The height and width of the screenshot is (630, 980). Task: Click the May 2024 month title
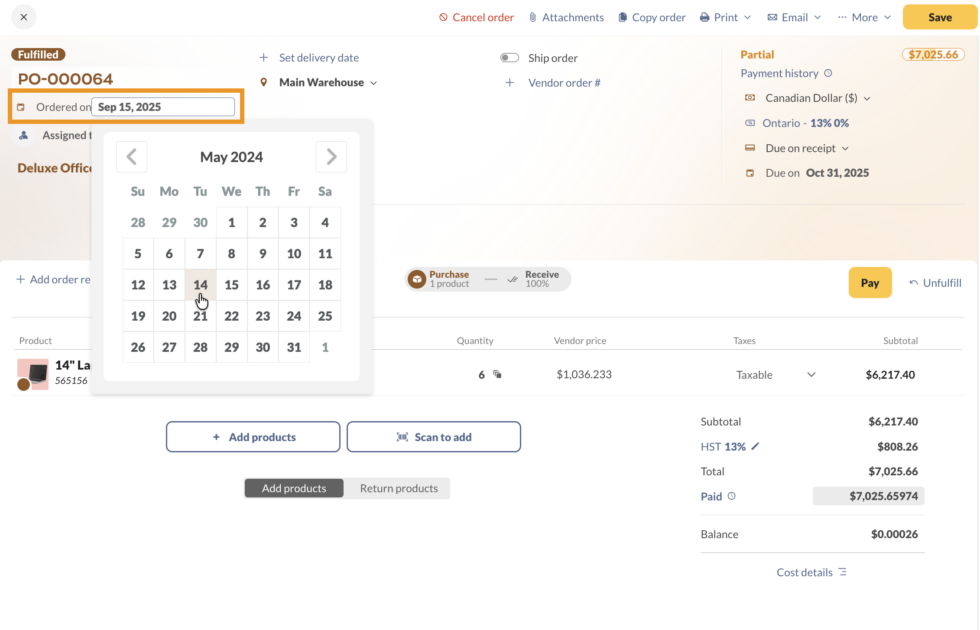click(231, 157)
